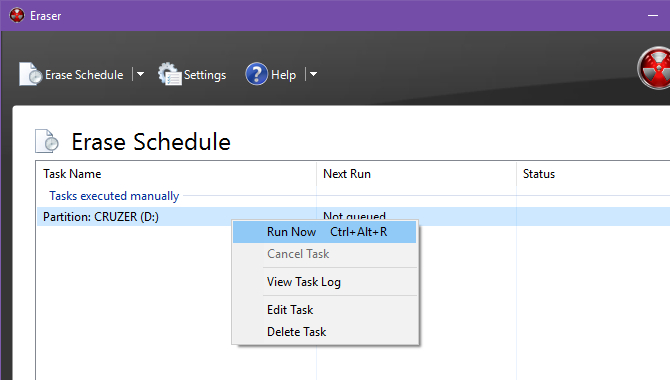Click the Erase Schedule document-clock toolbar icon

[30, 74]
